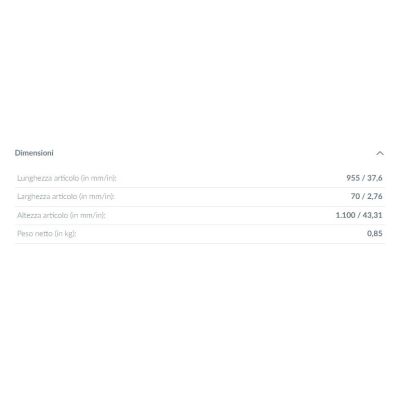Click the 1.100 / 43,31 height value

click(359, 215)
